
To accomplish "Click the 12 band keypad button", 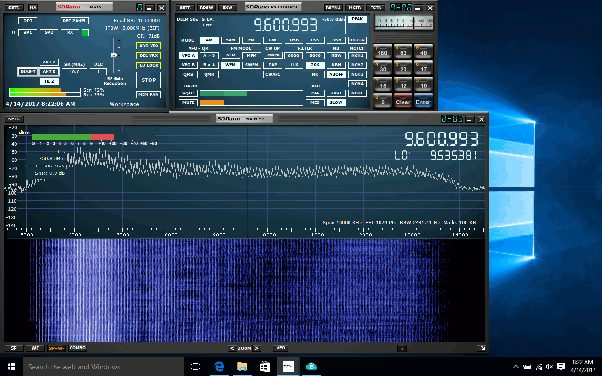I will [x=403, y=84].
